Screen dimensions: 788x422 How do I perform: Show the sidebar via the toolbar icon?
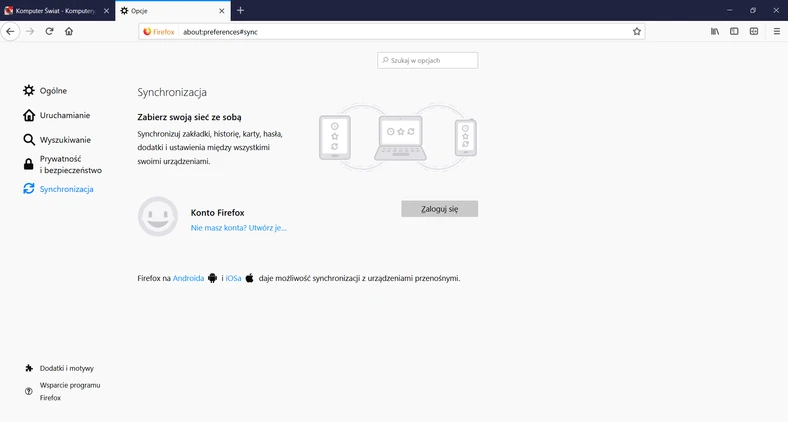pos(734,31)
